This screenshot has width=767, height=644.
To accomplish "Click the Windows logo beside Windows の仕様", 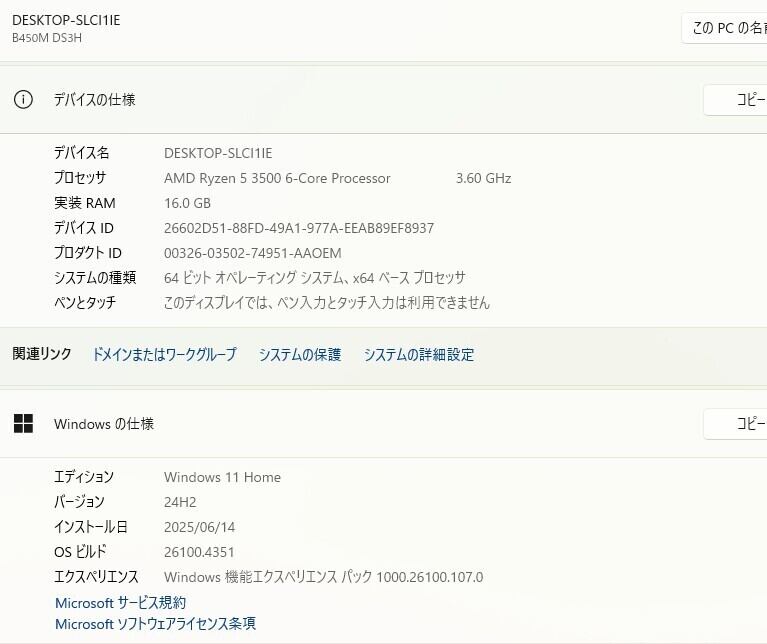I will (x=23, y=423).
